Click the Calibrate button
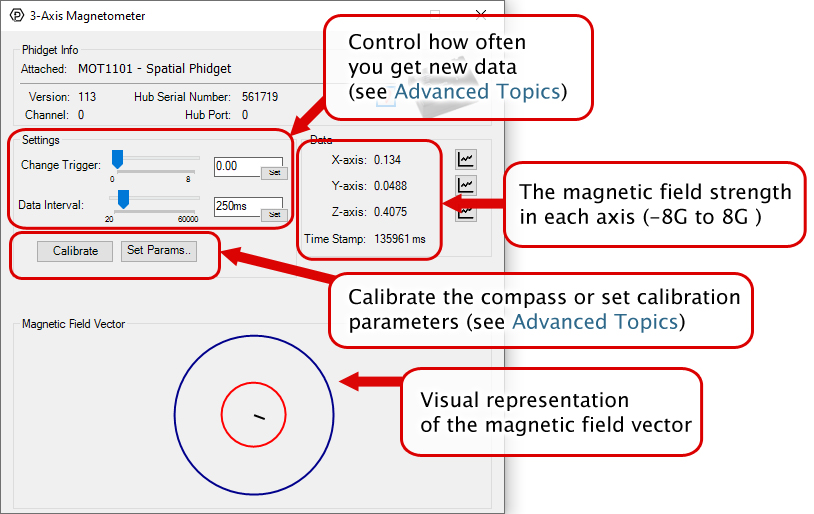The image size is (814, 514). (x=75, y=251)
